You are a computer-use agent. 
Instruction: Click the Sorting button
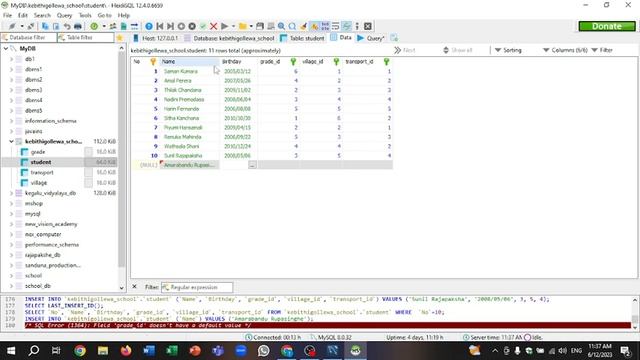coord(508,50)
